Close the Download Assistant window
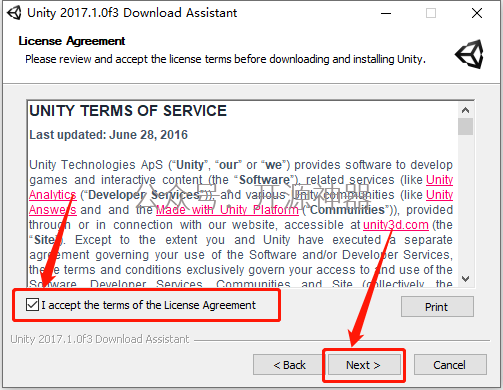This screenshot has width=503, height=390. [x=477, y=13]
